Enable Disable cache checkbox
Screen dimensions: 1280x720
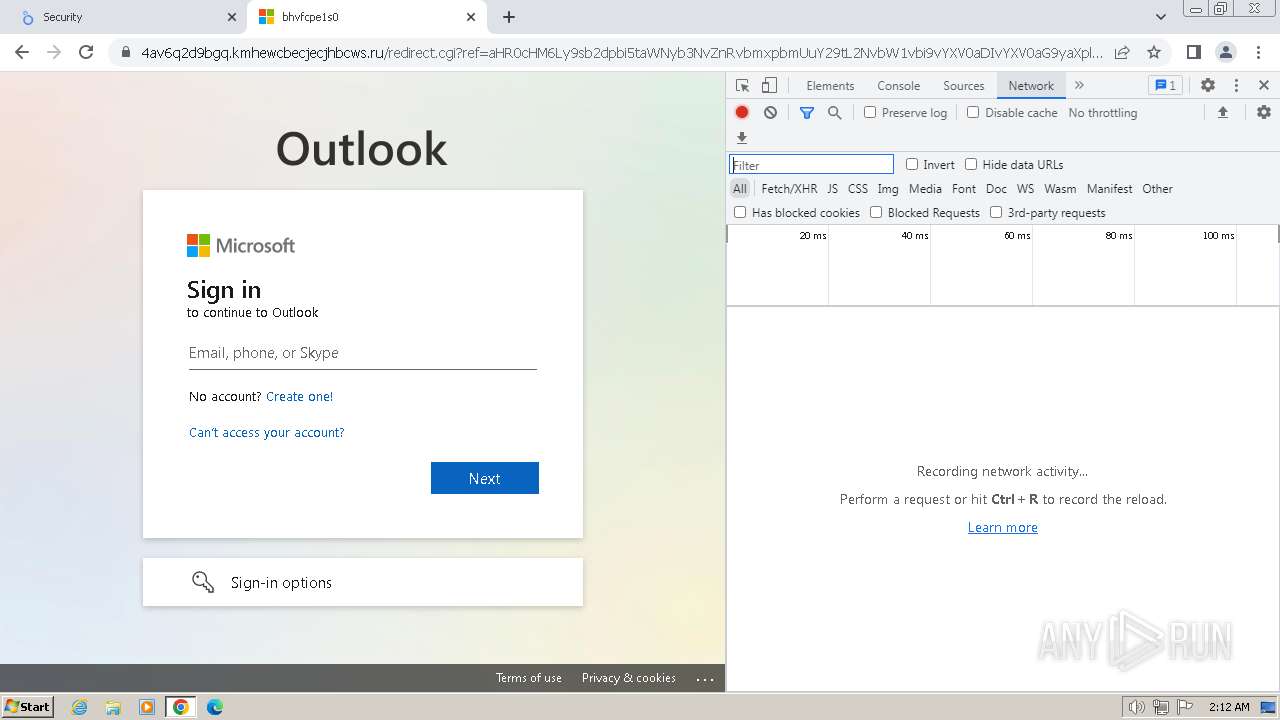click(973, 112)
